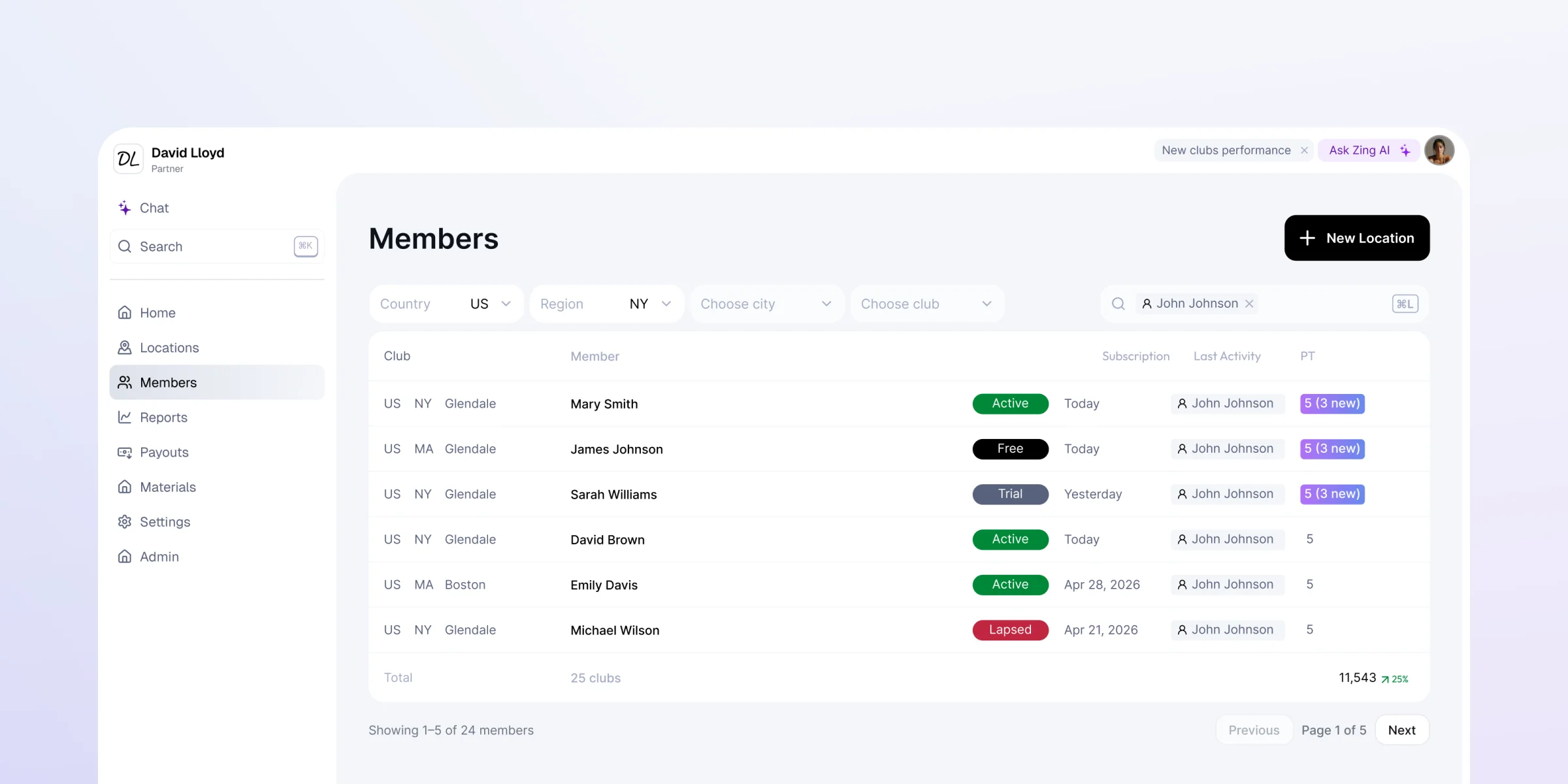The height and width of the screenshot is (784, 1568).
Task: Click the 11,543 total value
Action: coord(1357,678)
